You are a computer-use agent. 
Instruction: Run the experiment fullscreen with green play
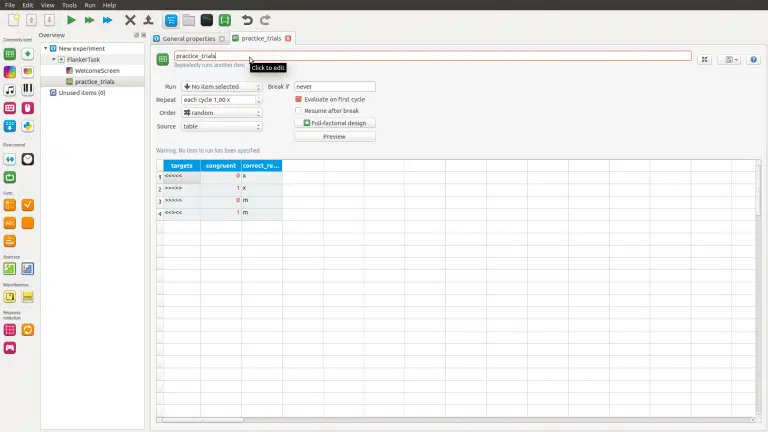point(71,20)
